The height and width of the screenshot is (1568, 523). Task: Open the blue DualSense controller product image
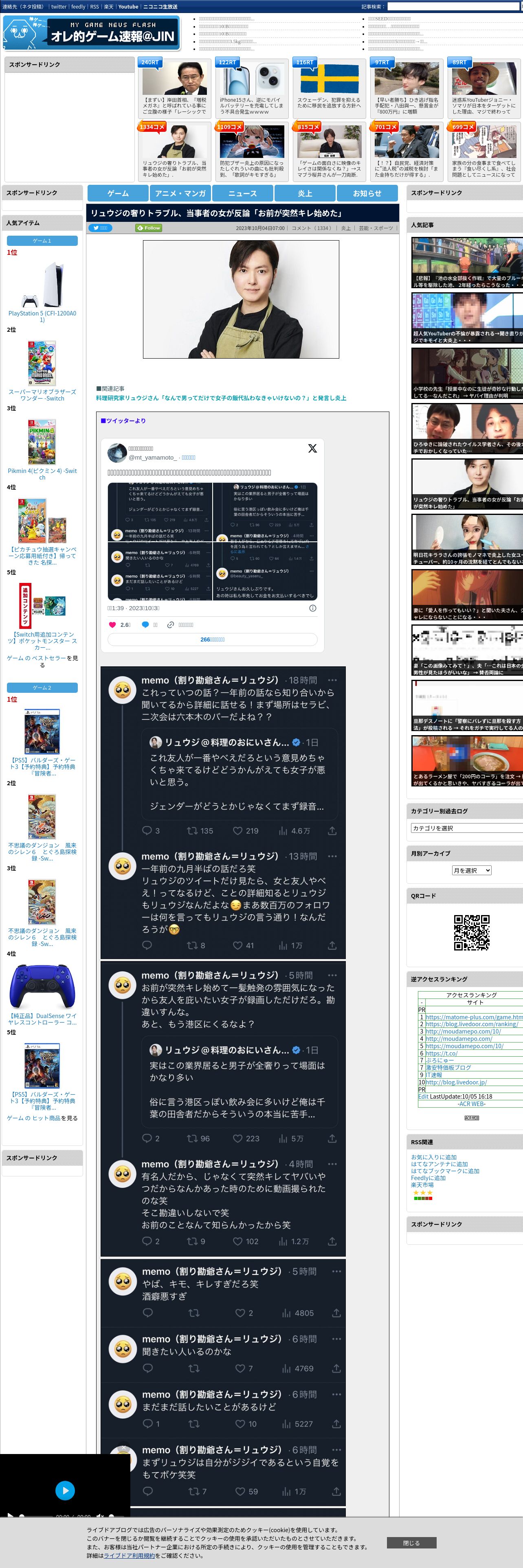point(42,986)
